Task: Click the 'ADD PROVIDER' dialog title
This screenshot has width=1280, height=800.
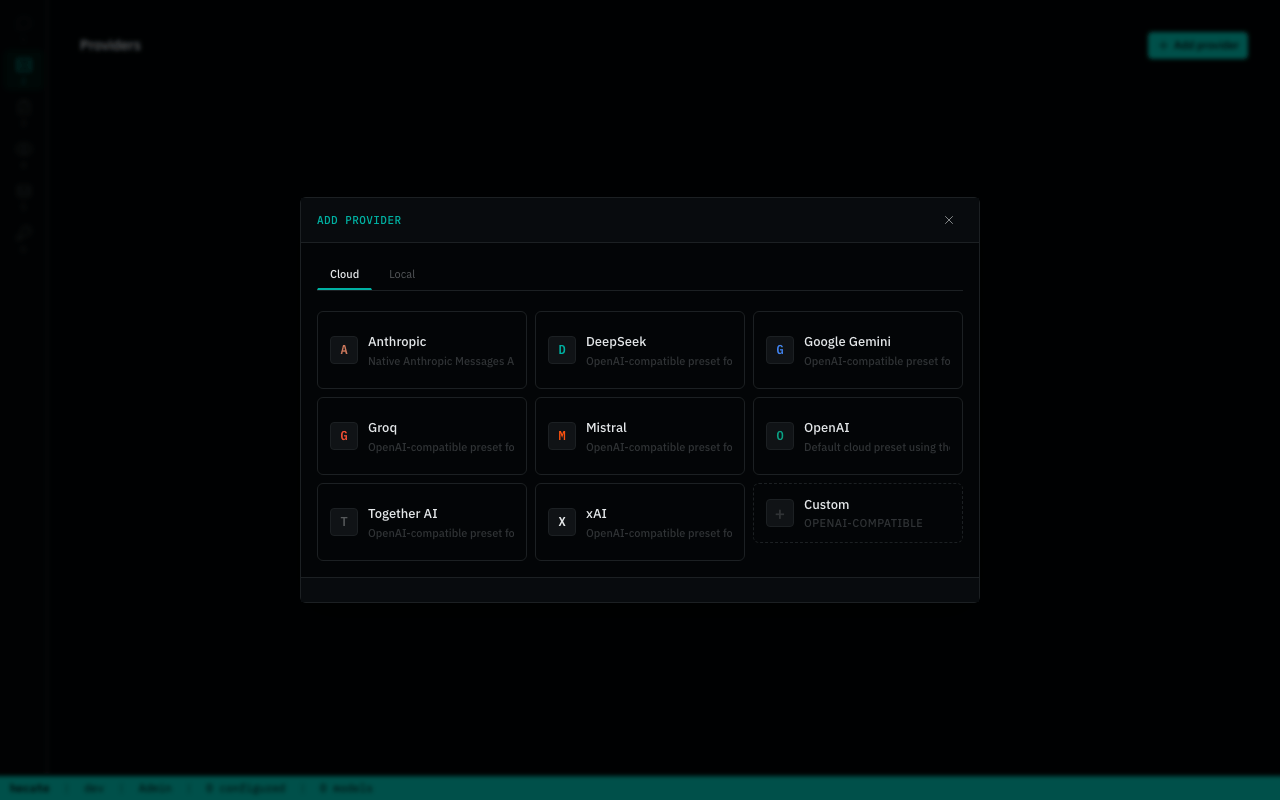Action: (359, 220)
